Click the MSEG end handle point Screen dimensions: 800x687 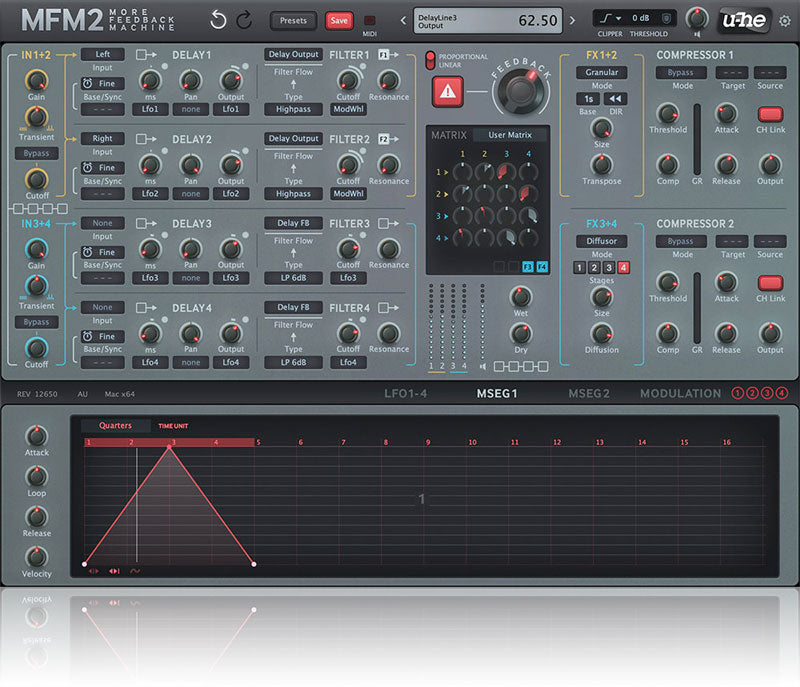[254, 564]
